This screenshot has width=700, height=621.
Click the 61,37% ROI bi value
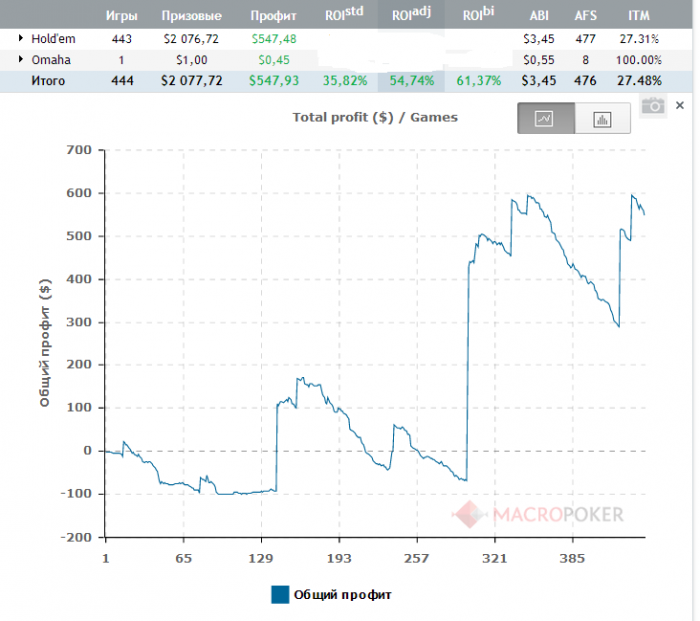click(x=479, y=81)
